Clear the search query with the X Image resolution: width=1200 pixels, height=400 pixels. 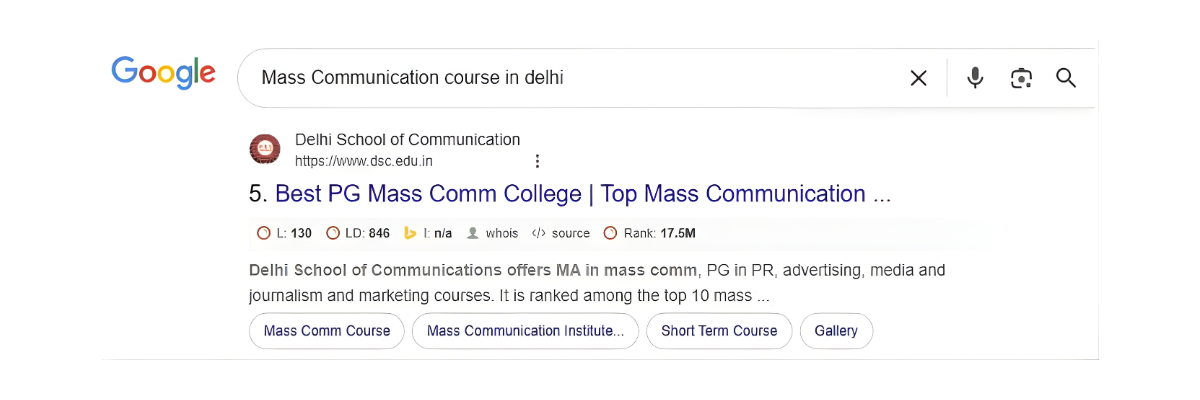918,78
